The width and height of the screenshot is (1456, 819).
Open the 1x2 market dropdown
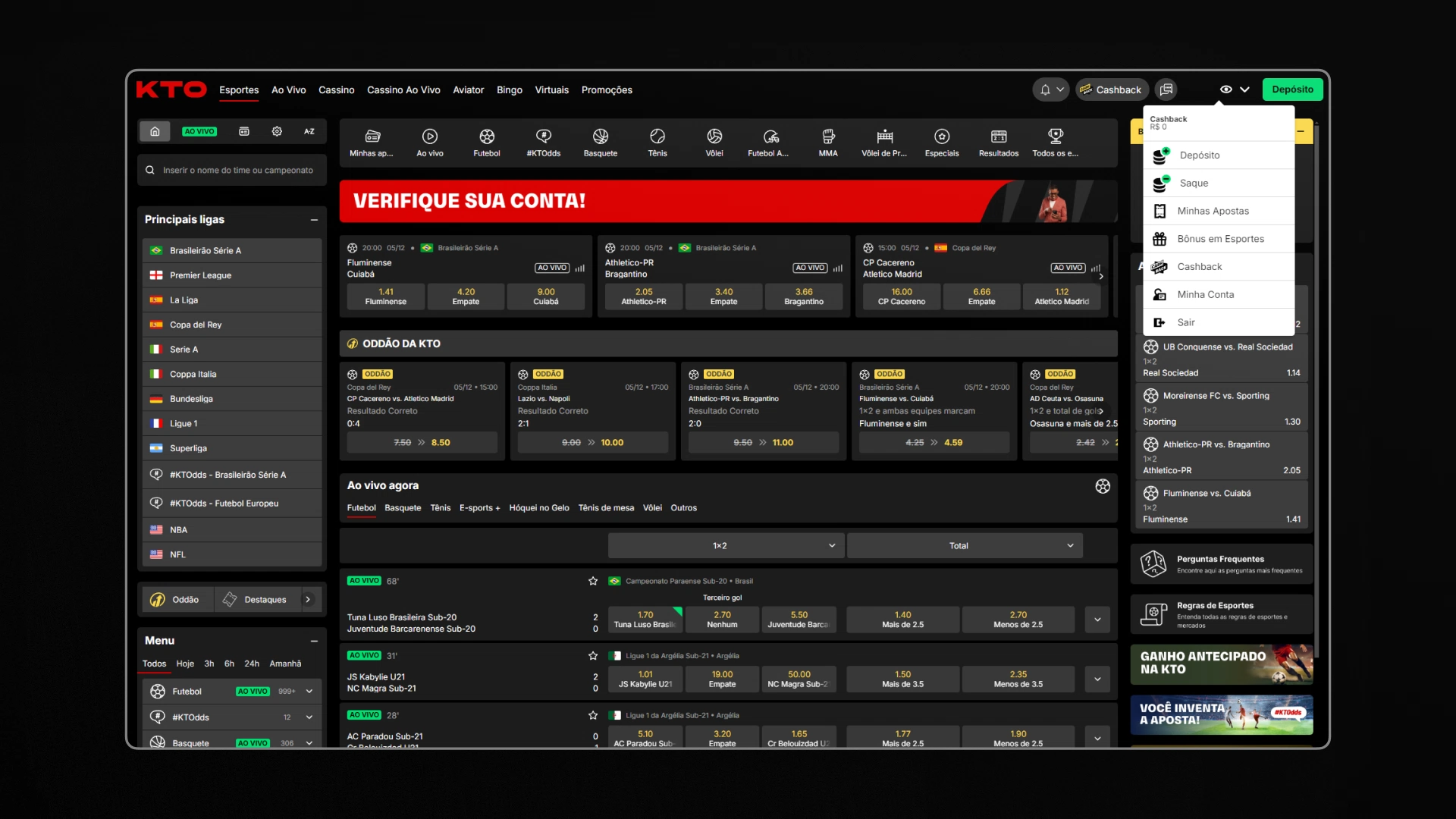click(725, 546)
